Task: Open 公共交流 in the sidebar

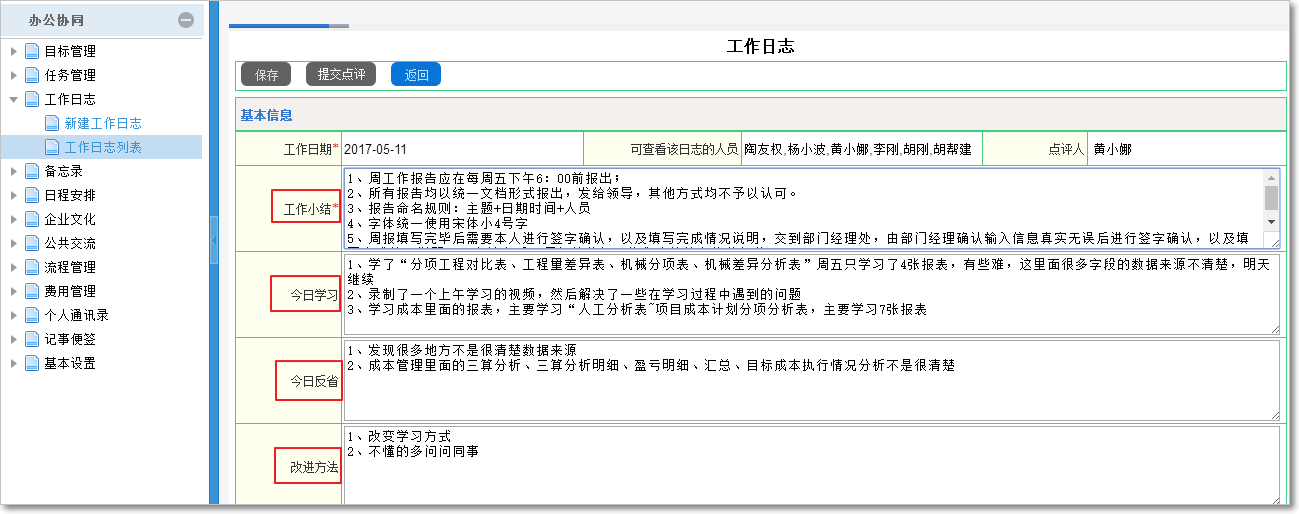Action: pos(70,243)
